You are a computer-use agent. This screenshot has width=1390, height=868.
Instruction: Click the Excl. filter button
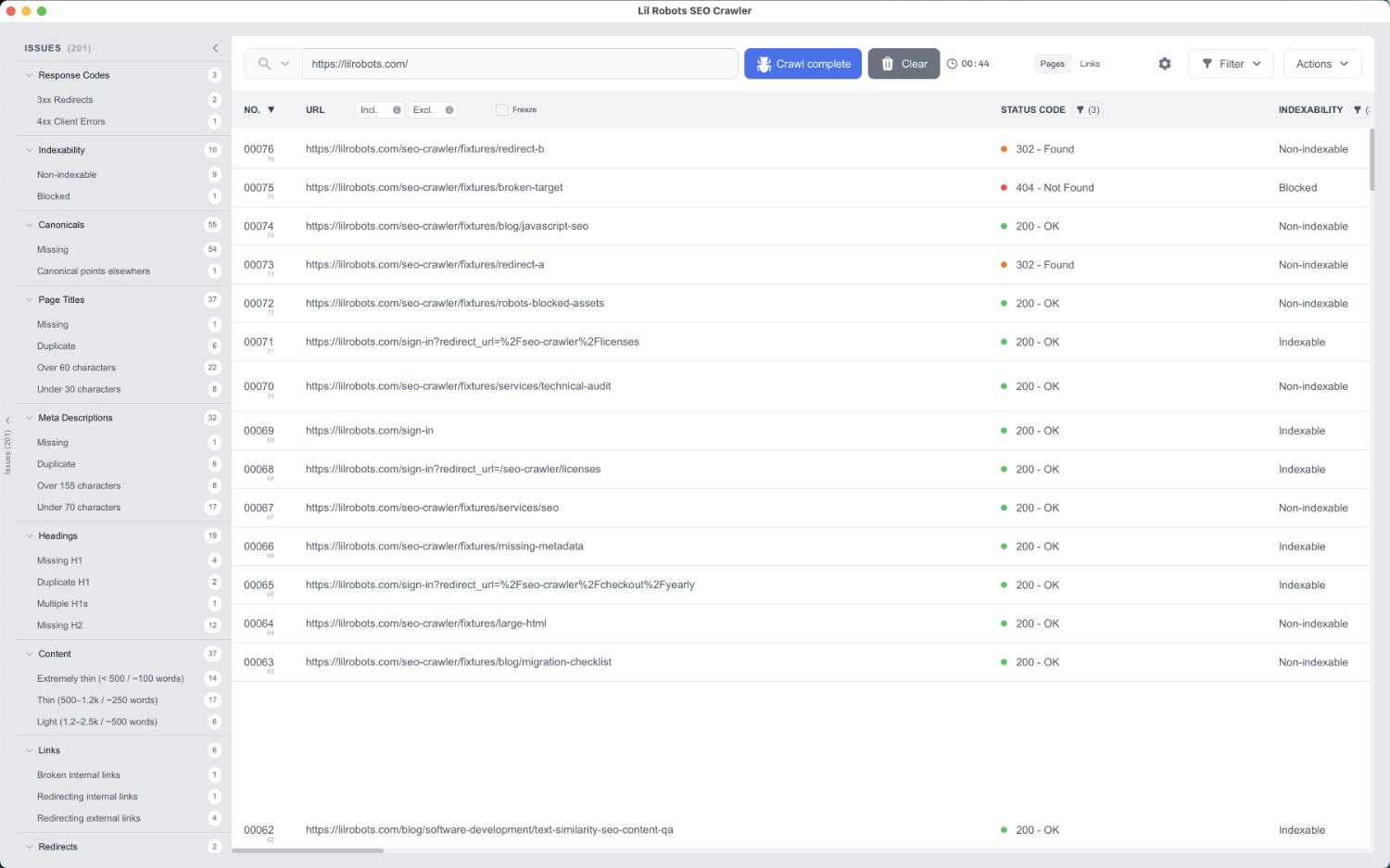pos(433,110)
